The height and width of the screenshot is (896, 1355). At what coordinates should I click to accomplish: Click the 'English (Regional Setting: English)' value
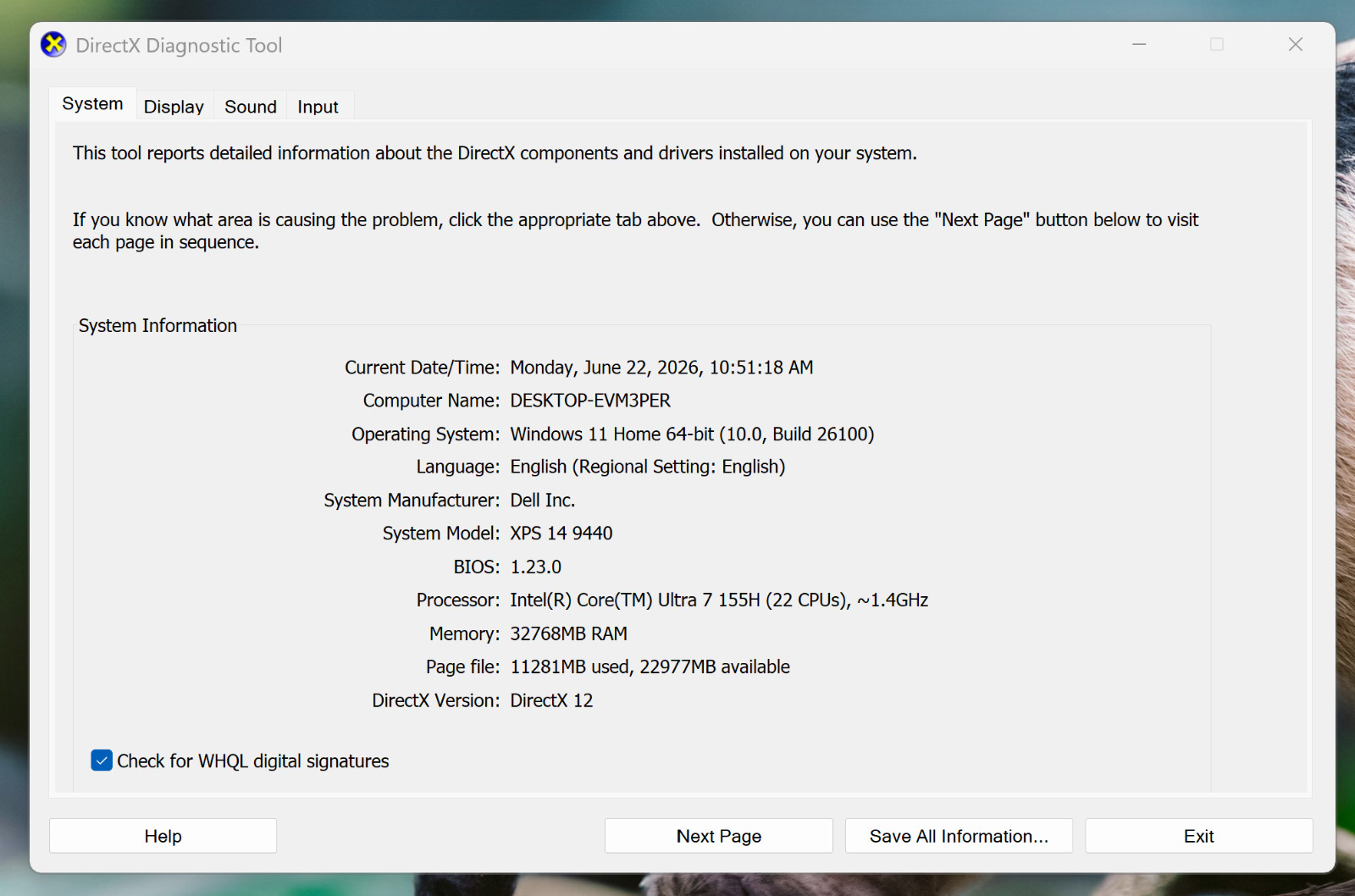point(648,467)
